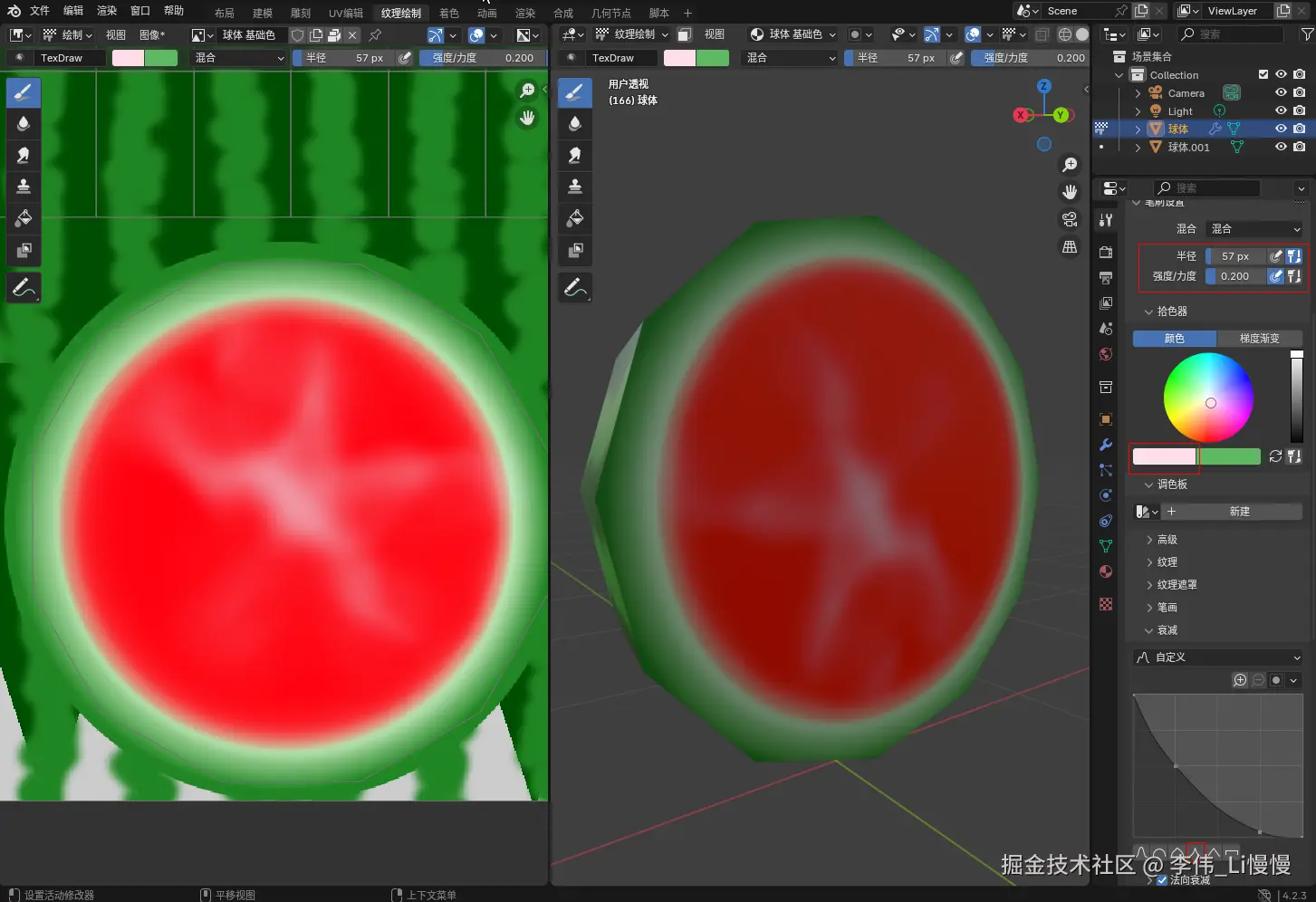Select the Soften tool in 3D viewport toolbar

pyautogui.click(x=575, y=123)
